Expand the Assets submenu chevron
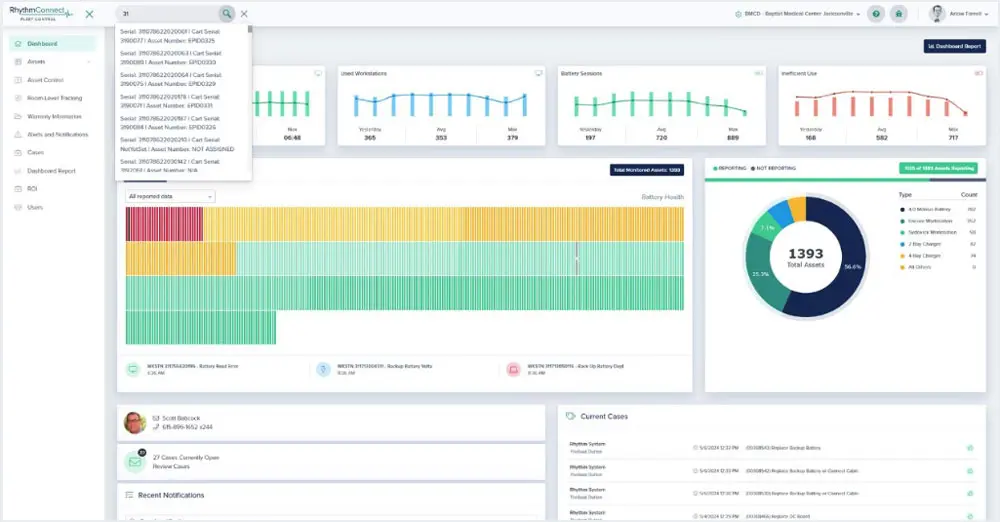The image size is (1000, 522). [x=89, y=62]
